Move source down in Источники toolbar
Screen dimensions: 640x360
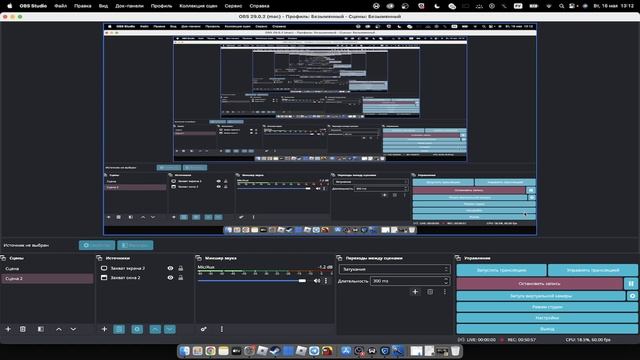coord(170,329)
